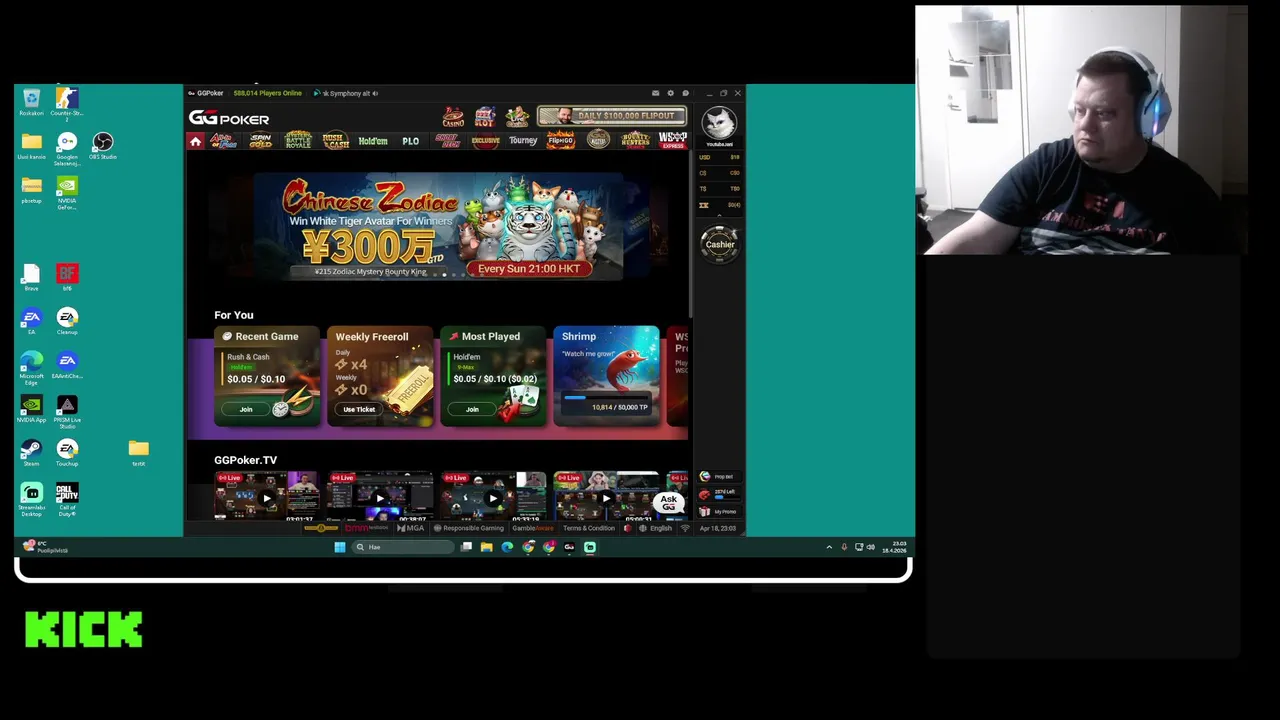Viewport: 1280px width, 720px height.
Task: Select the Hold'em tab
Action: [373, 141]
